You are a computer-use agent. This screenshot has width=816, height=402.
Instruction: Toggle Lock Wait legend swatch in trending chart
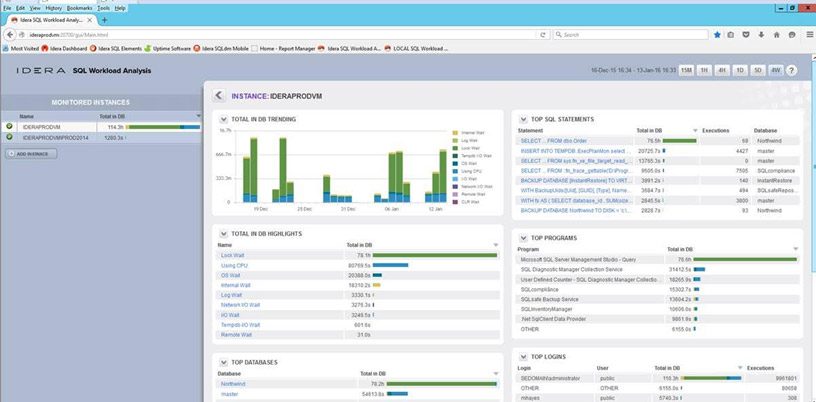click(455, 148)
